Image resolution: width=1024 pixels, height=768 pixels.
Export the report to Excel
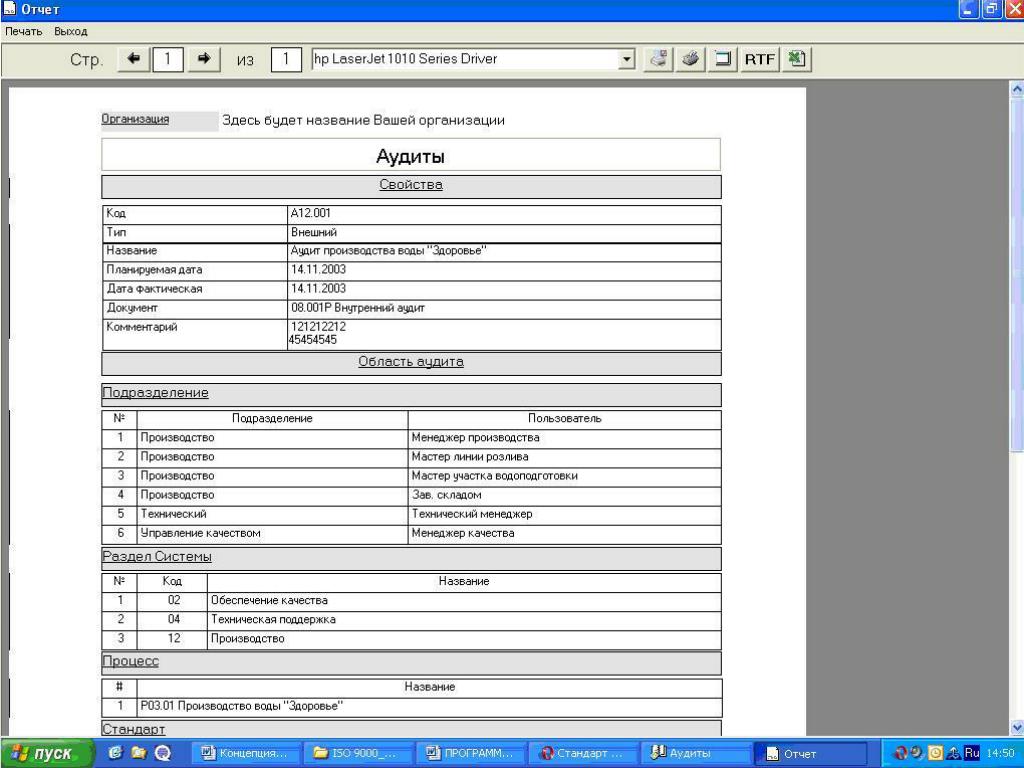(x=796, y=59)
